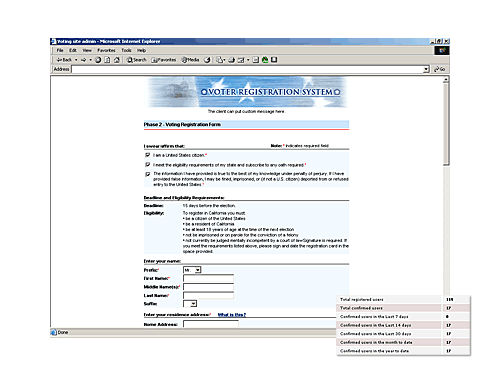The width and height of the screenshot is (500, 375).
Task: Click the Middle Name(s) input field
Action: pyautogui.click(x=208, y=287)
